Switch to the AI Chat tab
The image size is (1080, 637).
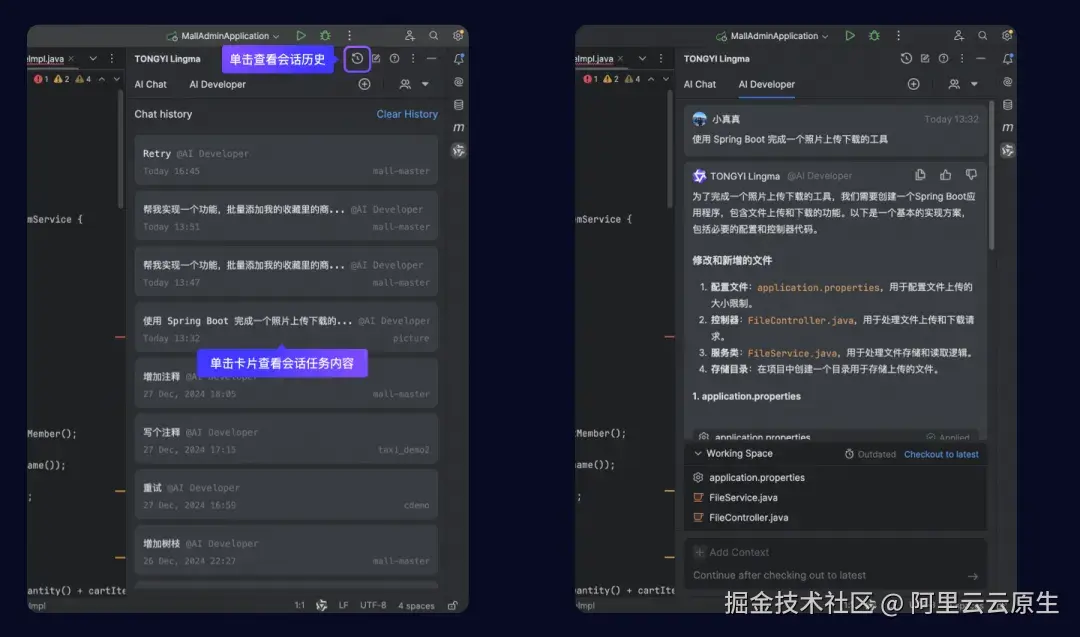(x=151, y=84)
